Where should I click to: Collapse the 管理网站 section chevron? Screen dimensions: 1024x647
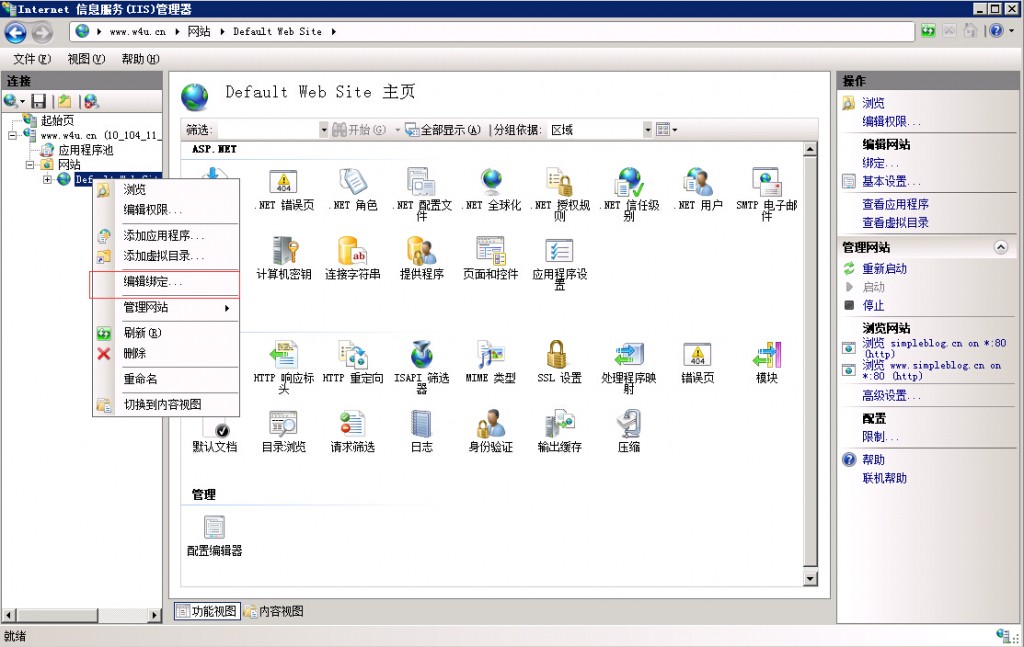click(1000, 247)
